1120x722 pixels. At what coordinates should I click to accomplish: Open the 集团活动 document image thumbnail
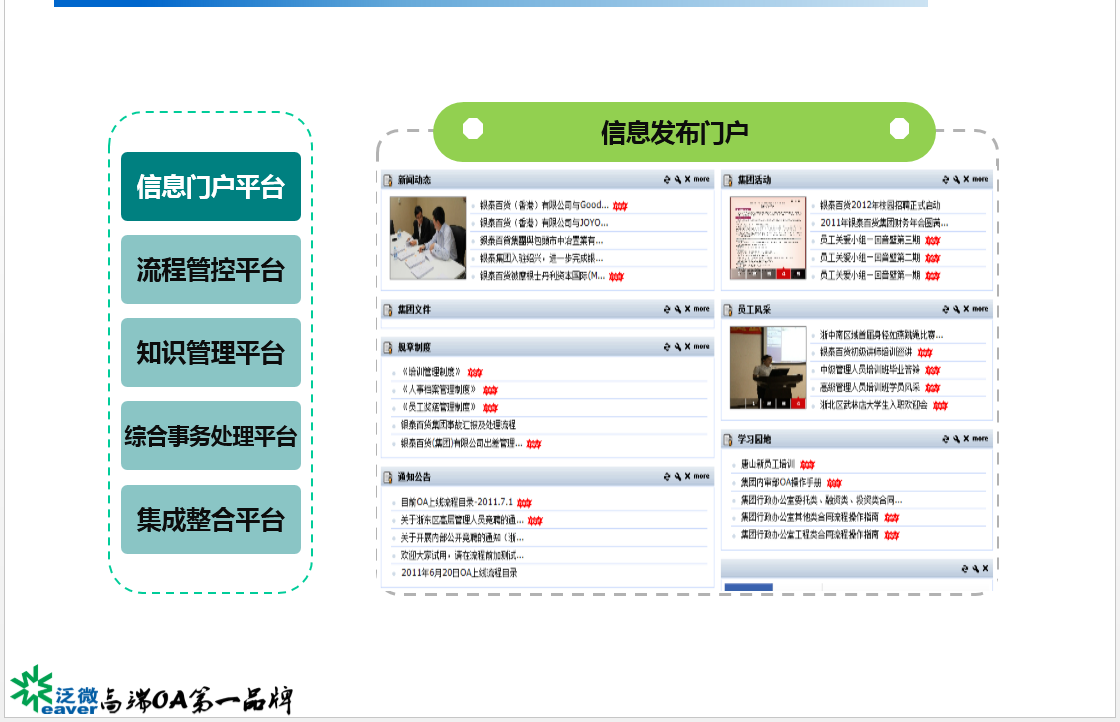pyautogui.click(x=768, y=238)
